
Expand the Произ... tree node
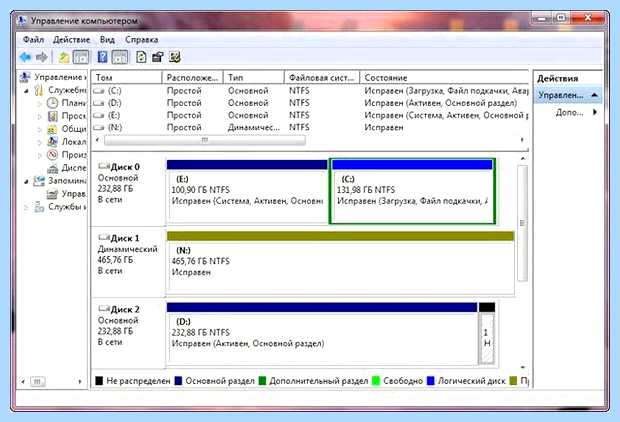pyautogui.click(x=40, y=155)
